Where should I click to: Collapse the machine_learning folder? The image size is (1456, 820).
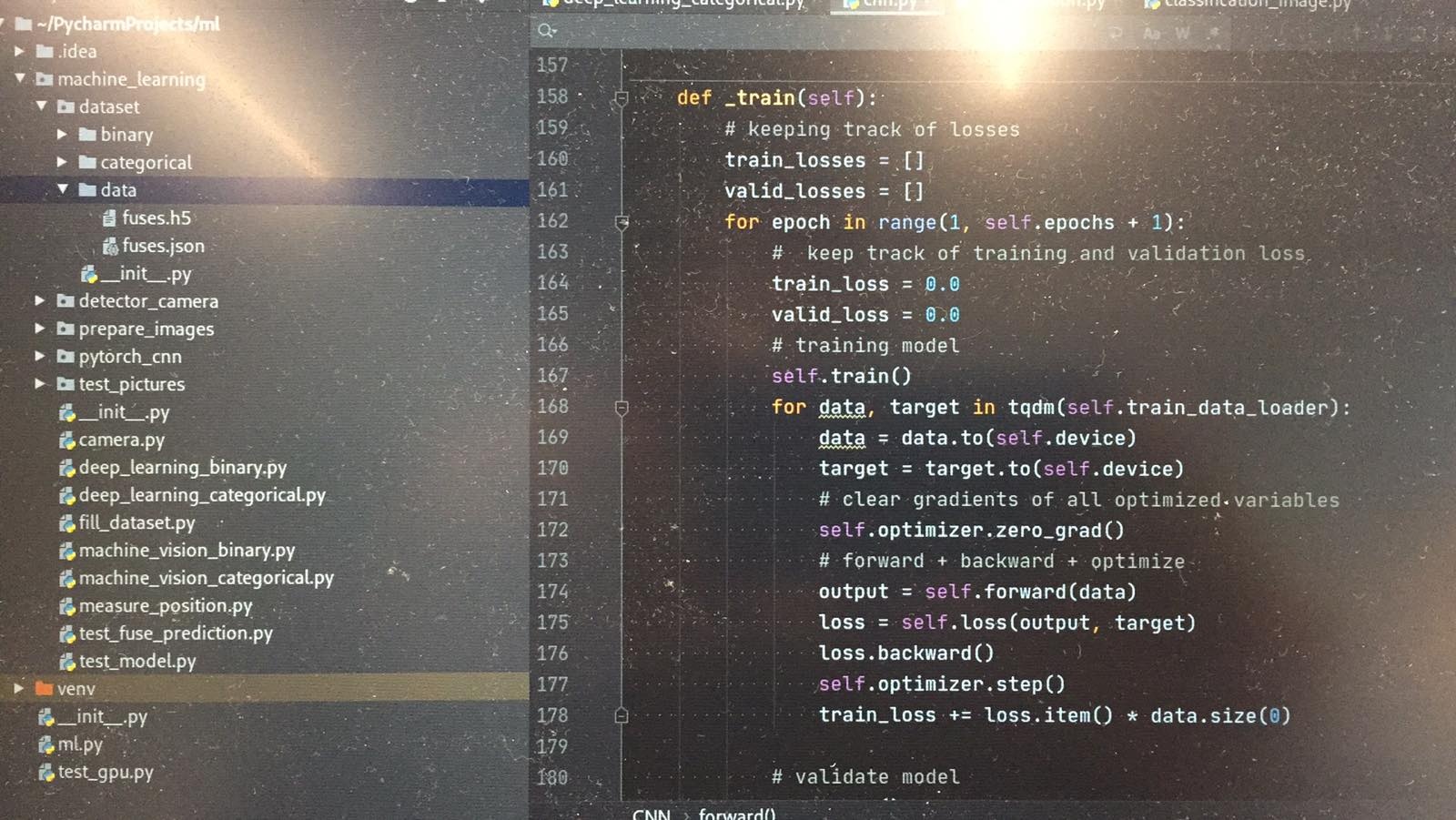(20, 79)
